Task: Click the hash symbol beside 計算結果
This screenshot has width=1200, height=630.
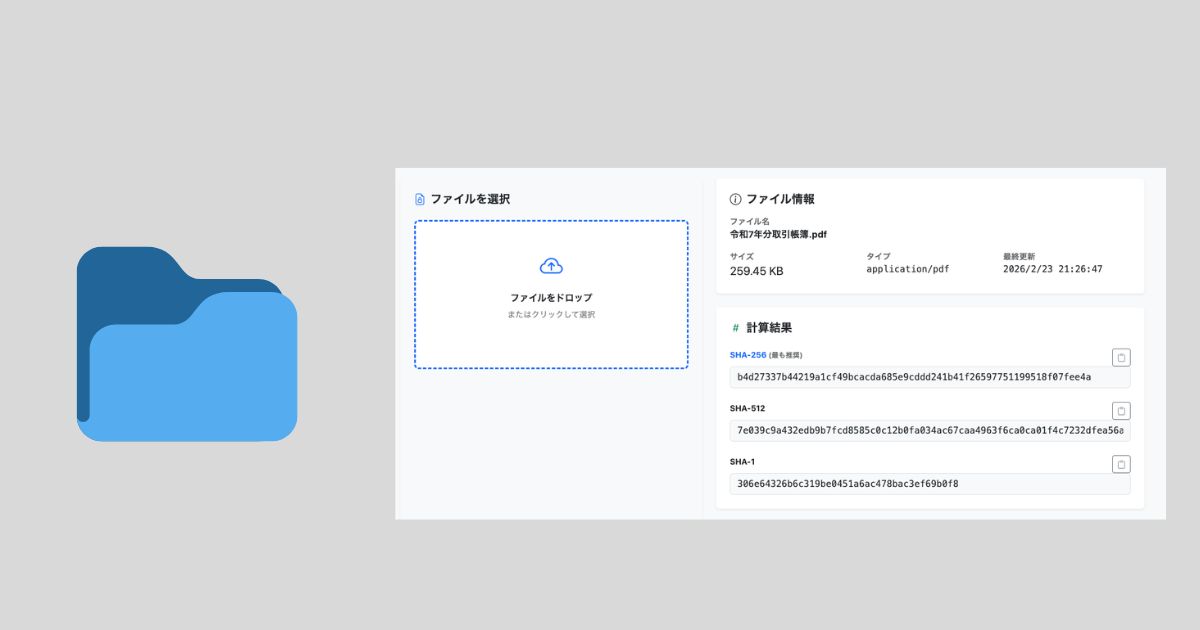Action: (x=736, y=328)
